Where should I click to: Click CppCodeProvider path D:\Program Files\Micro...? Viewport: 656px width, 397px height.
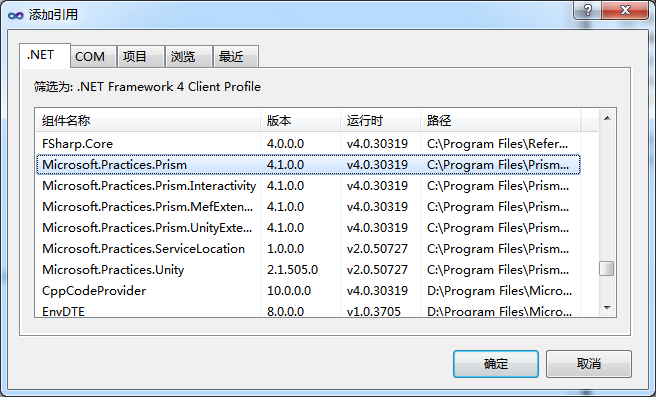point(499,291)
